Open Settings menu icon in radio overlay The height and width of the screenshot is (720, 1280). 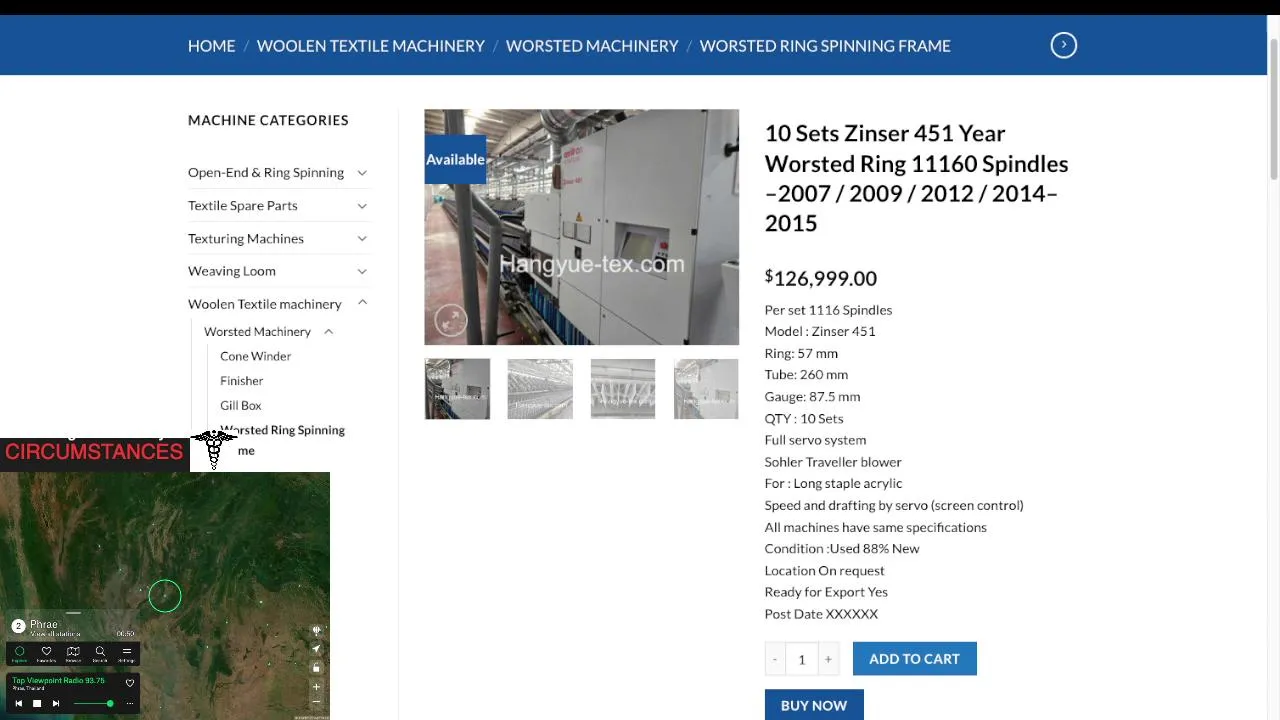126,654
